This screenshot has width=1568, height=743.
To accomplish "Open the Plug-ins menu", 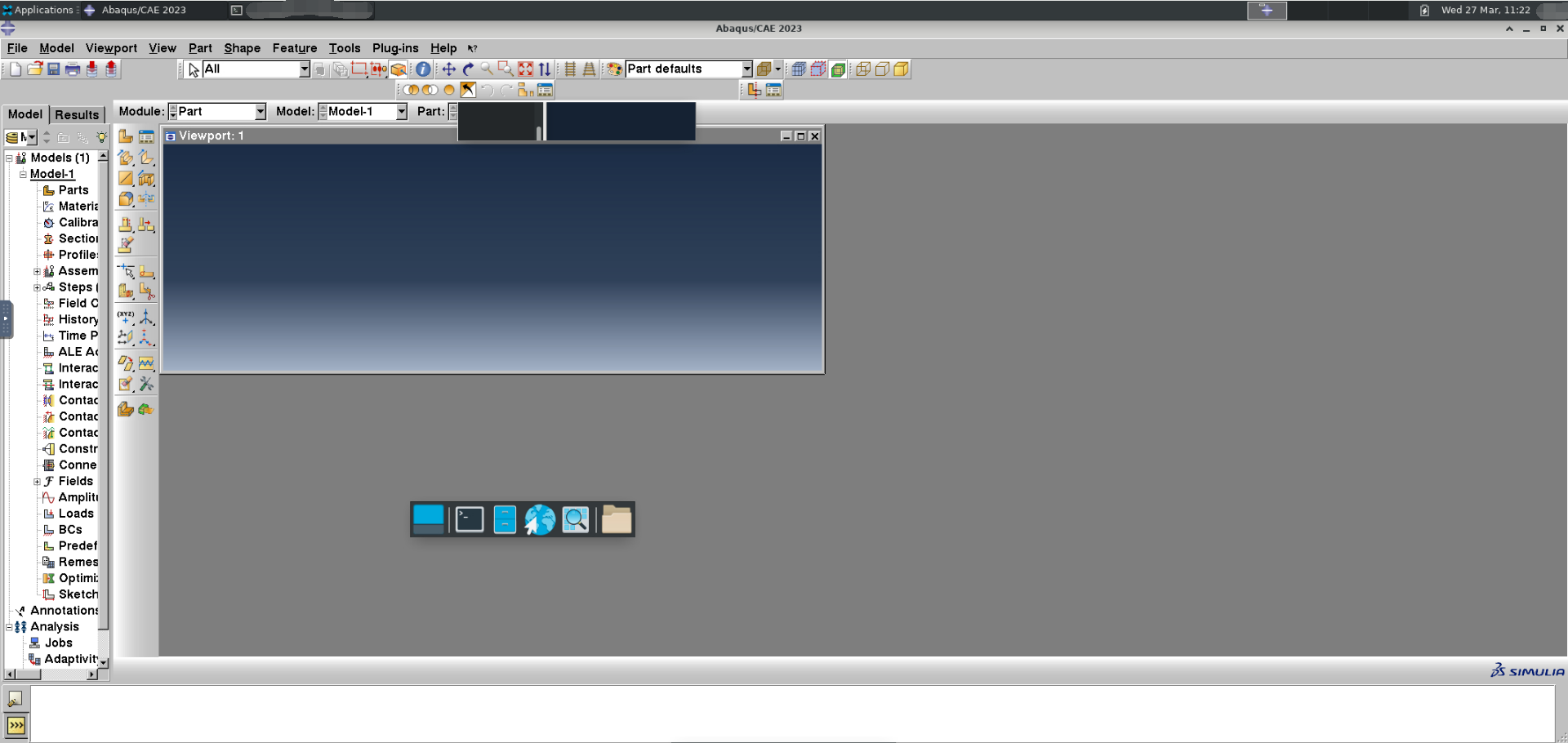I will click(x=395, y=48).
